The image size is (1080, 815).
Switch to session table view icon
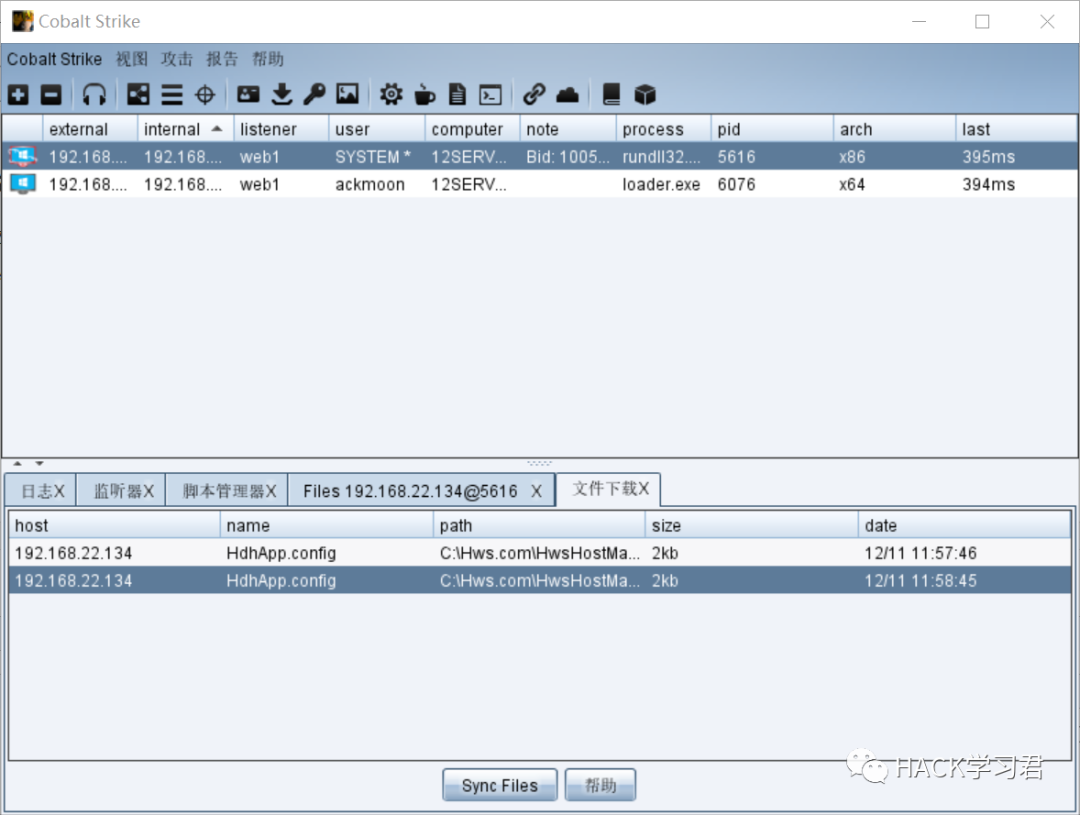click(172, 94)
